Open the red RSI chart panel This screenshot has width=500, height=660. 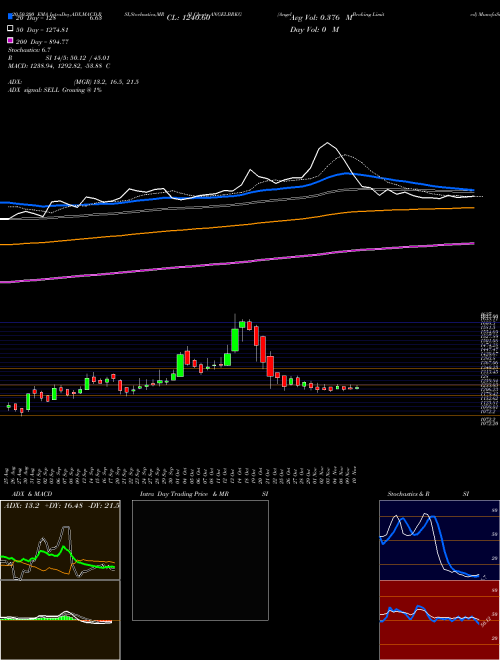[x=439, y=620]
